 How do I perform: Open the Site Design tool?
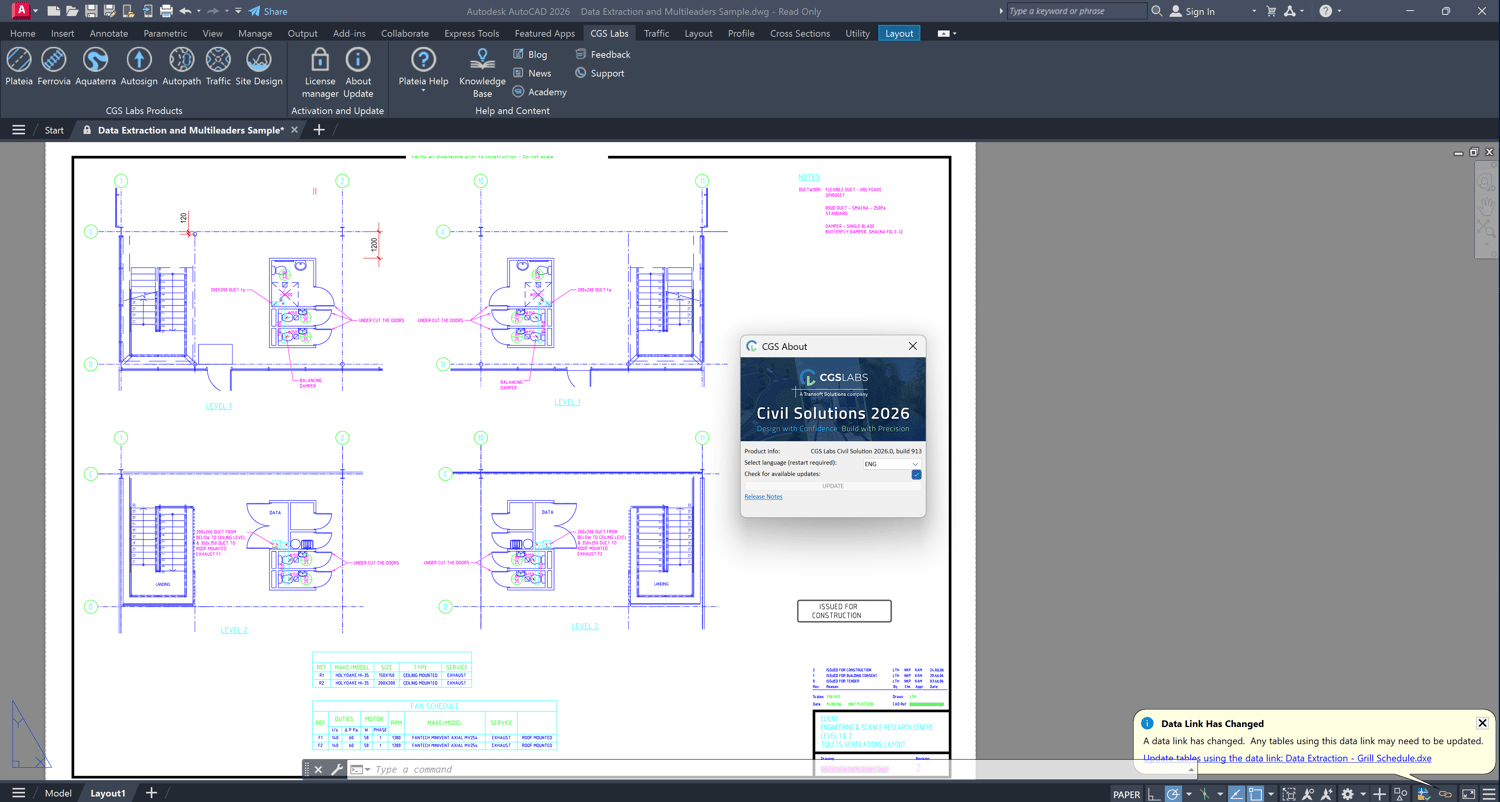(x=259, y=67)
